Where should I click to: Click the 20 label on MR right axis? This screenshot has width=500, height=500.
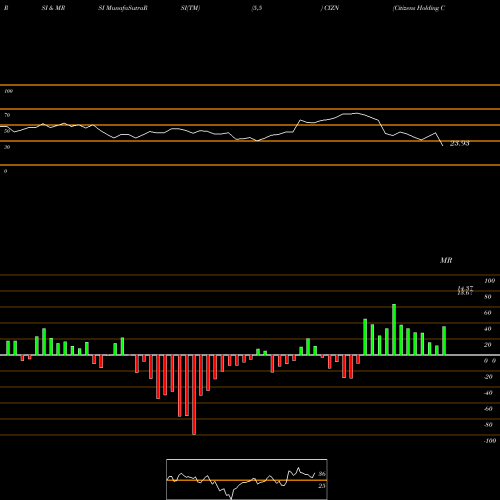pyautogui.click(x=488, y=345)
